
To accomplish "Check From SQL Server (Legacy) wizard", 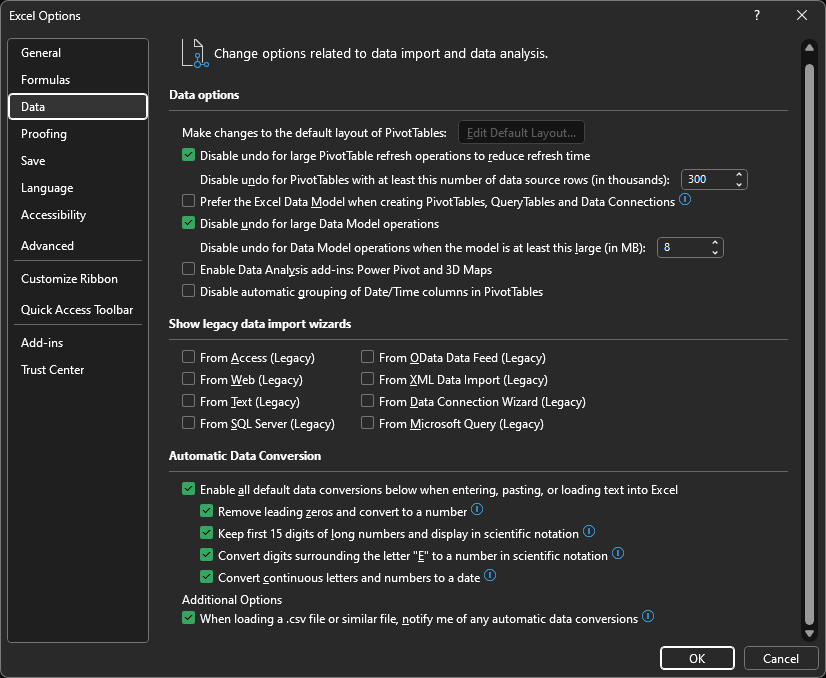I will [189, 423].
